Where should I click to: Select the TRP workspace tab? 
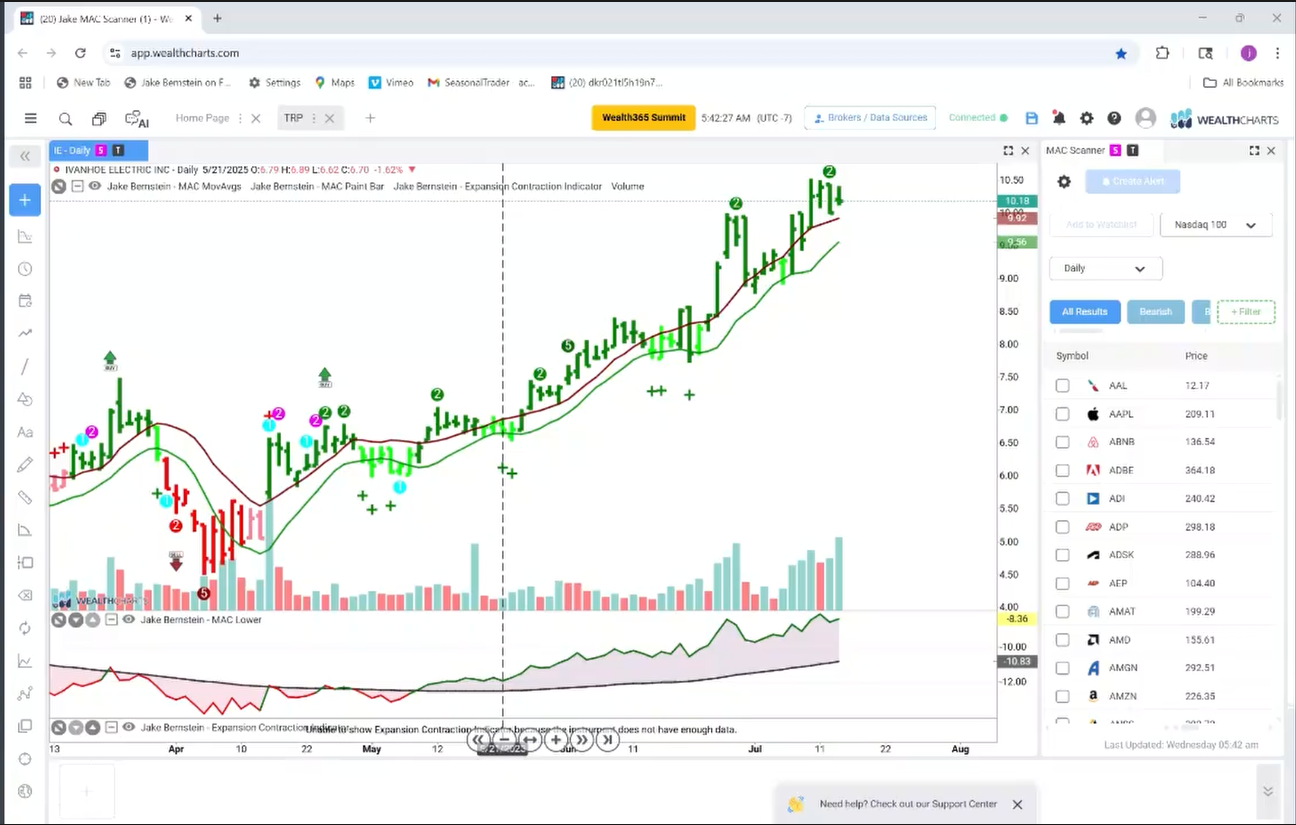coord(293,118)
